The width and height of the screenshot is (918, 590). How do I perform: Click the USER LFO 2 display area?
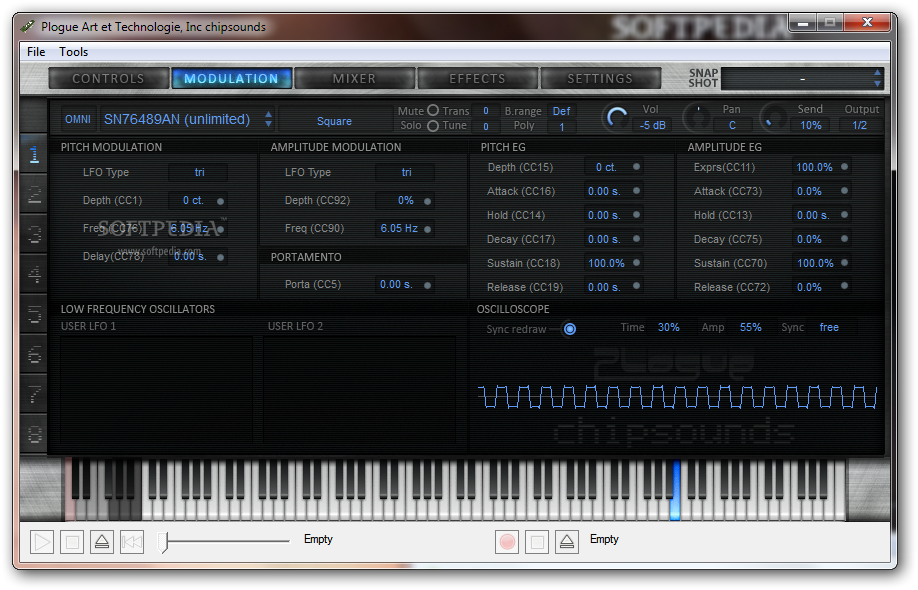point(359,390)
